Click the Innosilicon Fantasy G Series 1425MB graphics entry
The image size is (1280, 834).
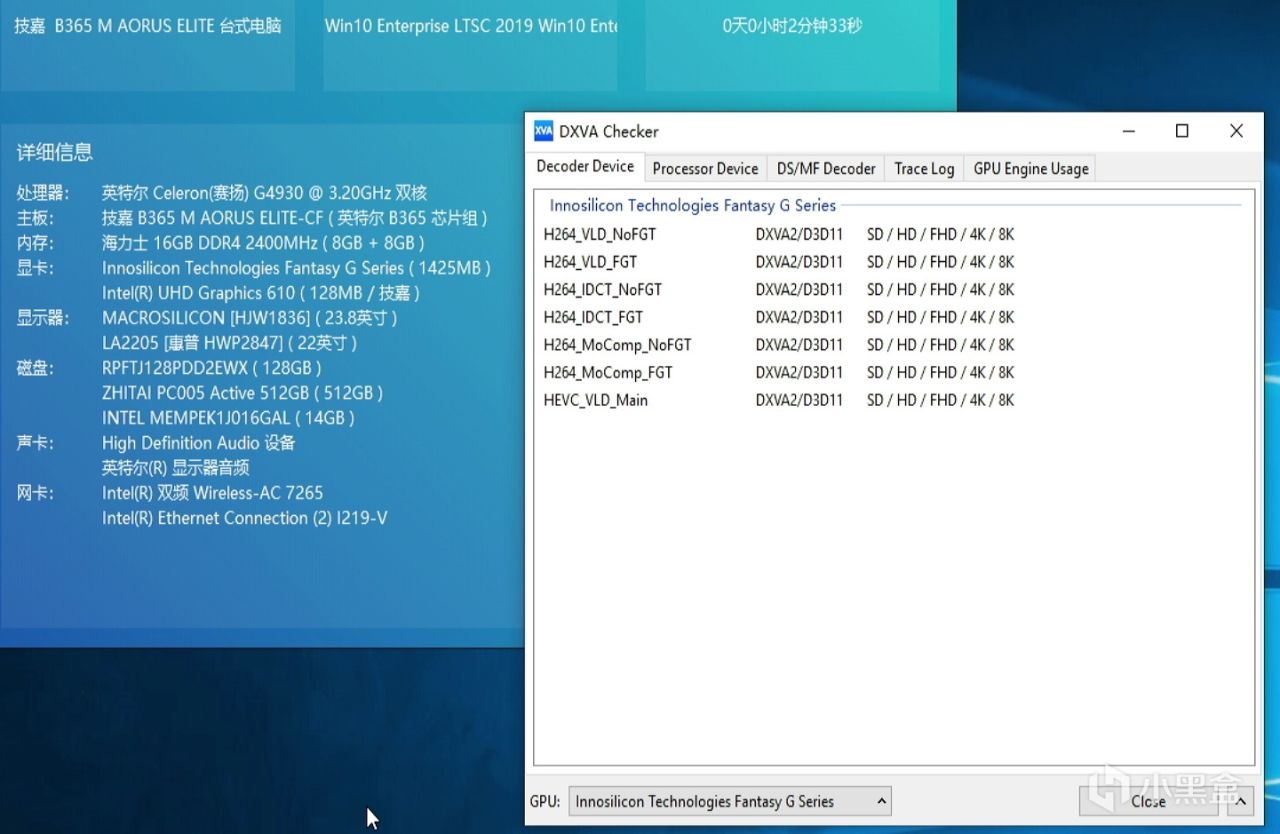tap(296, 268)
